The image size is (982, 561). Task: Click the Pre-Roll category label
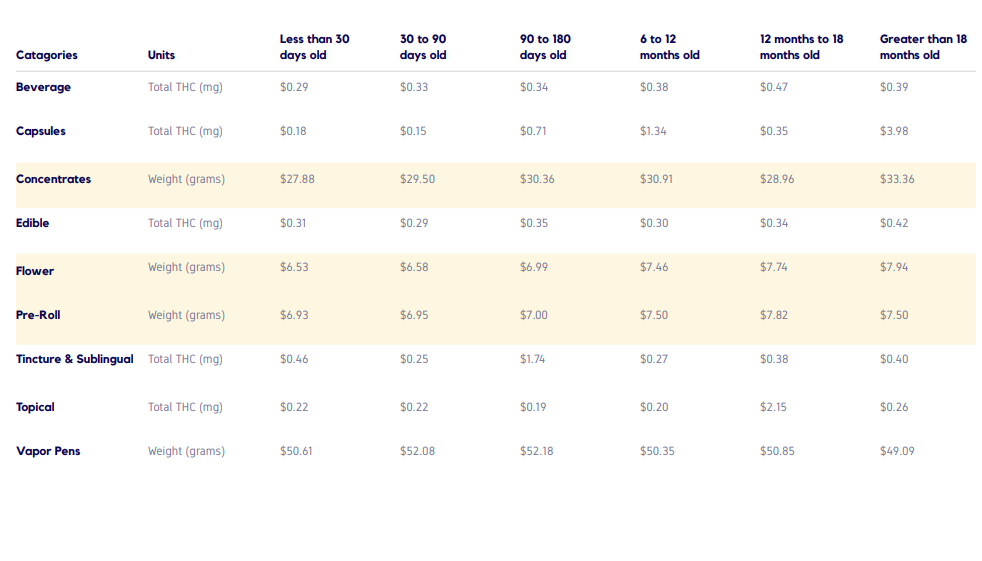[x=38, y=315]
